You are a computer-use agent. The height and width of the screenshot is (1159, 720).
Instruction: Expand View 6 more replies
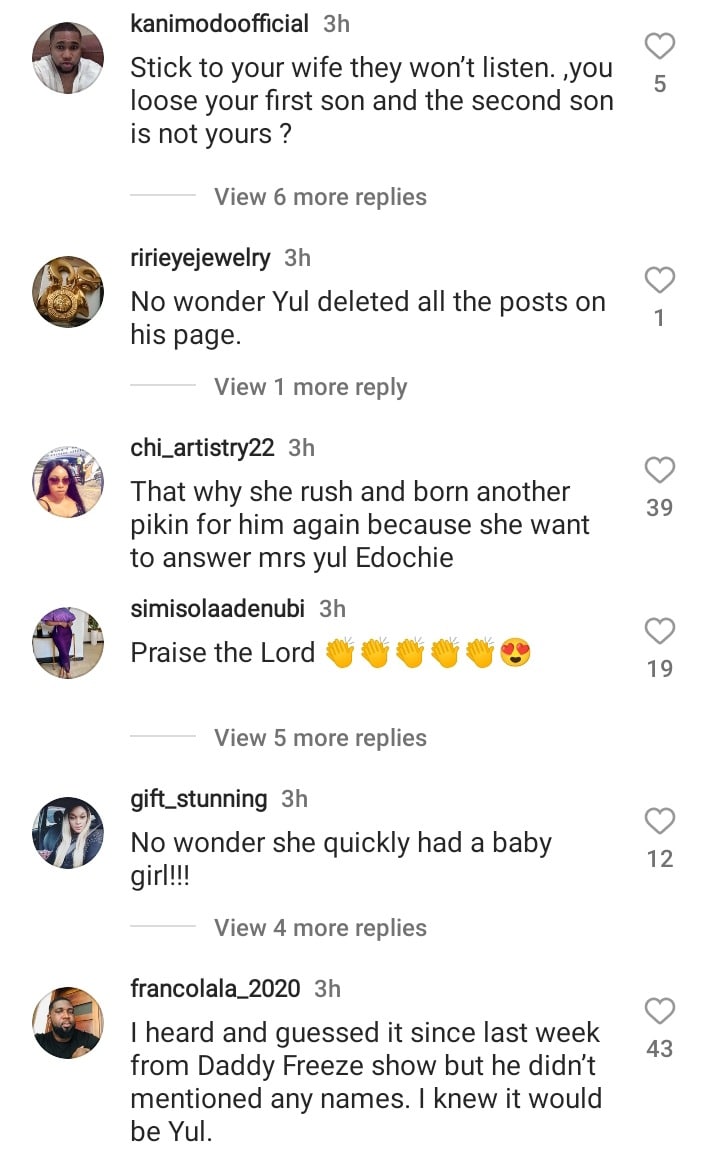(x=320, y=197)
